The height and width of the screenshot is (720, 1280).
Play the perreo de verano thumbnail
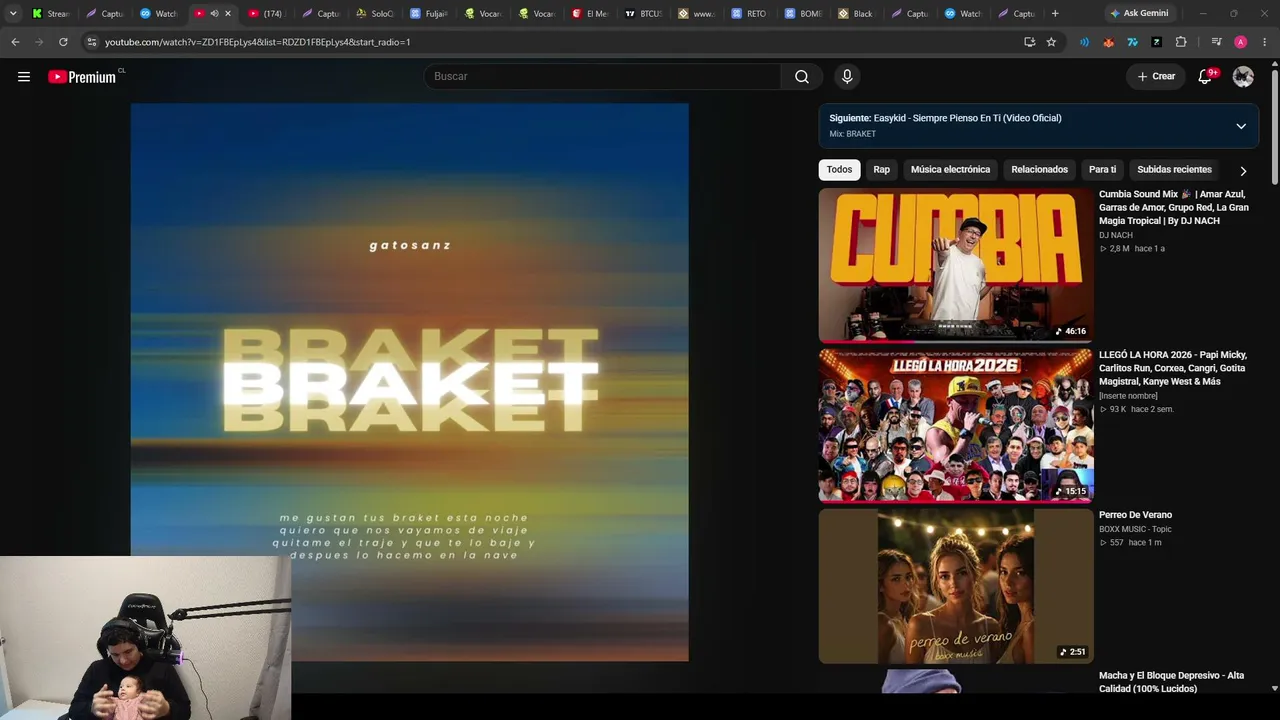point(956,586)
